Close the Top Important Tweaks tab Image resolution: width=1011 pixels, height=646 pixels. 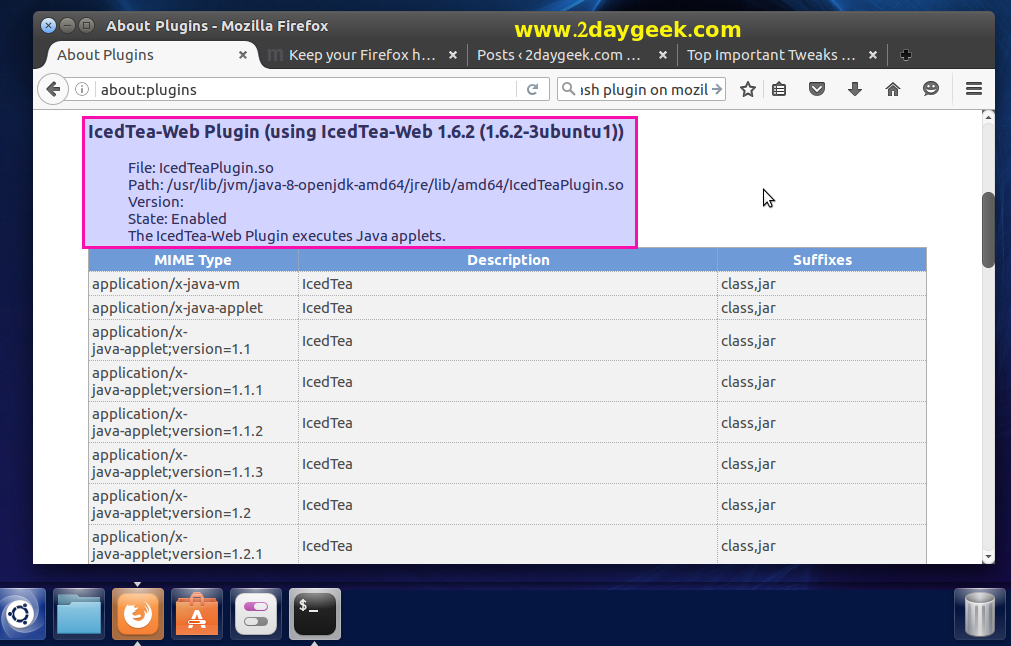[872, 55]
